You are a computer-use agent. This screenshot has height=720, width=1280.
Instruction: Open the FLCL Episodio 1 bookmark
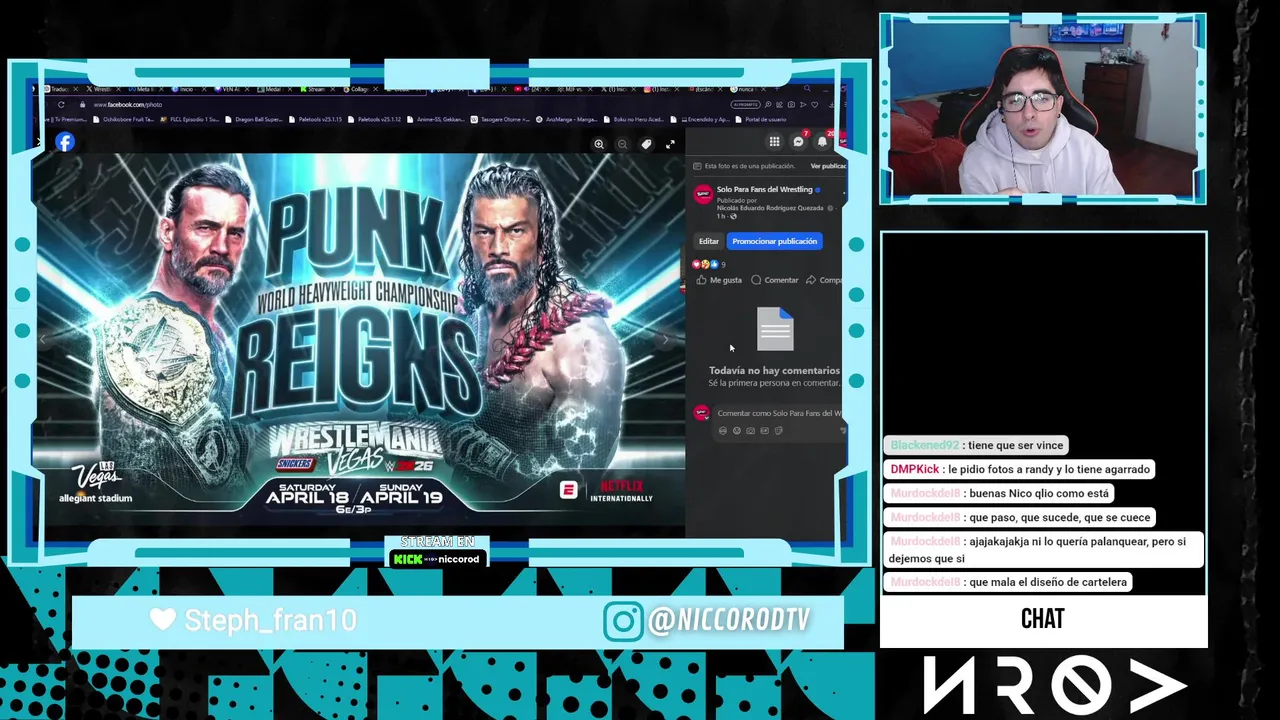pos(190,119)
